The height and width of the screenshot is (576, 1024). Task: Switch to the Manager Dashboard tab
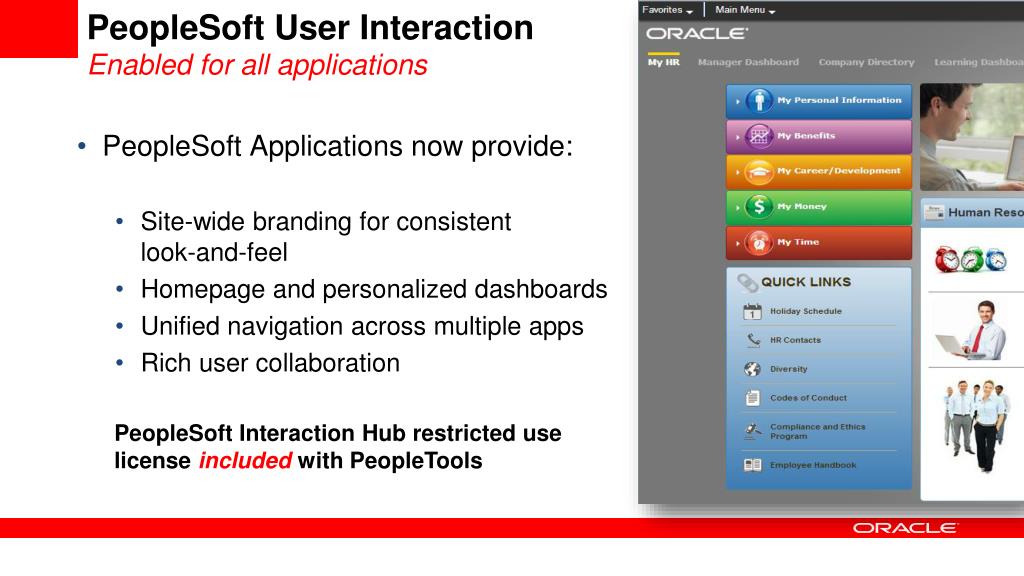click(748, 62)
